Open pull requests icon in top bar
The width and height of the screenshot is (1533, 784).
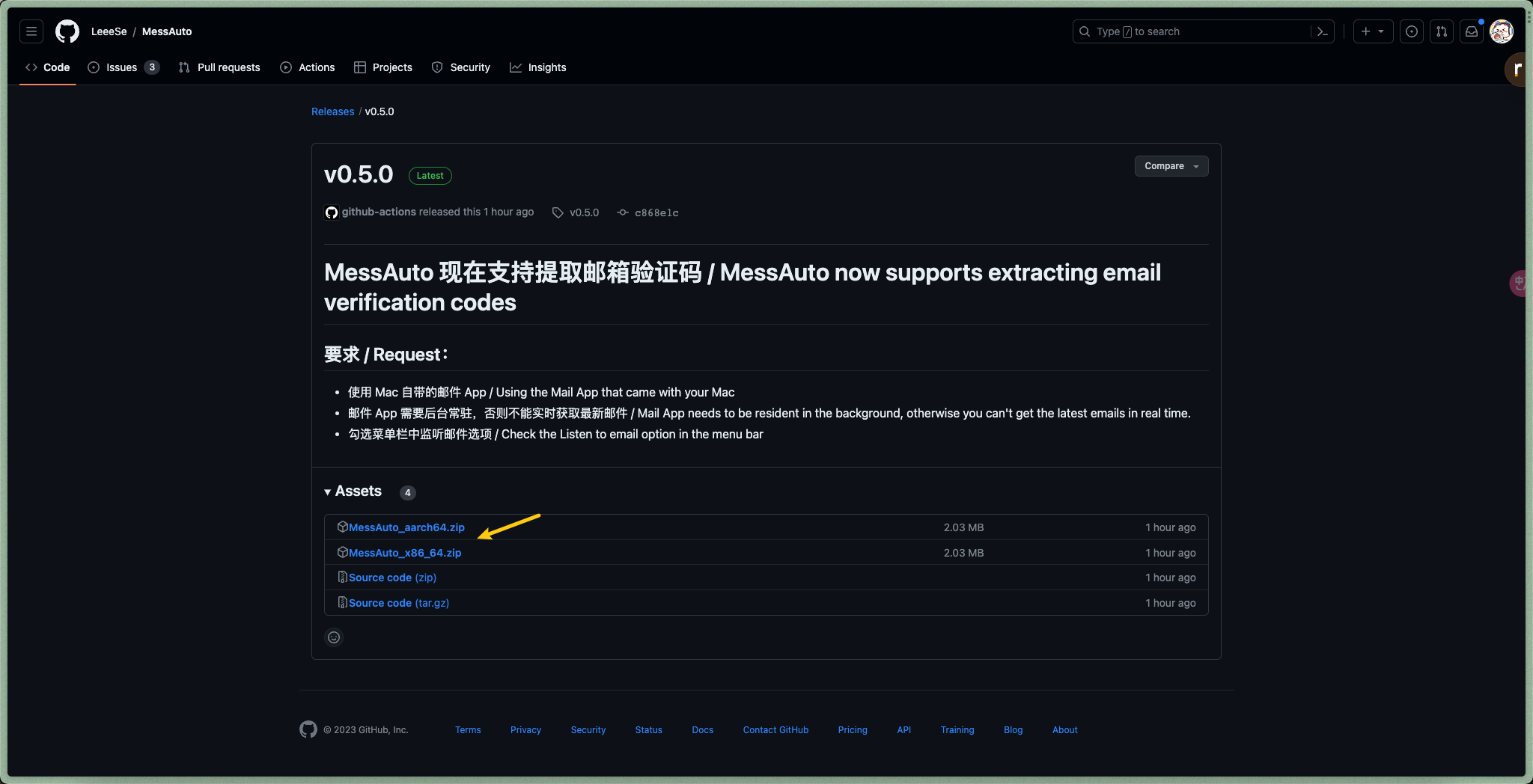tap(1442, 31)
